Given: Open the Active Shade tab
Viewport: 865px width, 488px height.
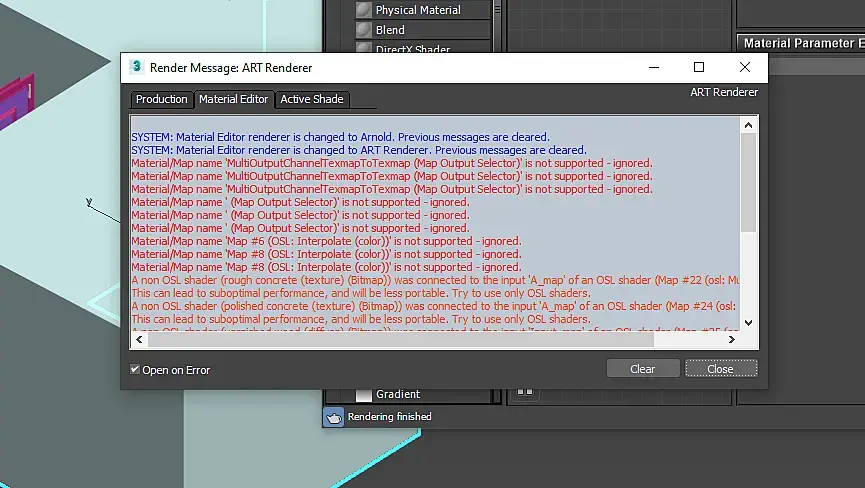Looking at the screenshot, I should tap(312, 99).
